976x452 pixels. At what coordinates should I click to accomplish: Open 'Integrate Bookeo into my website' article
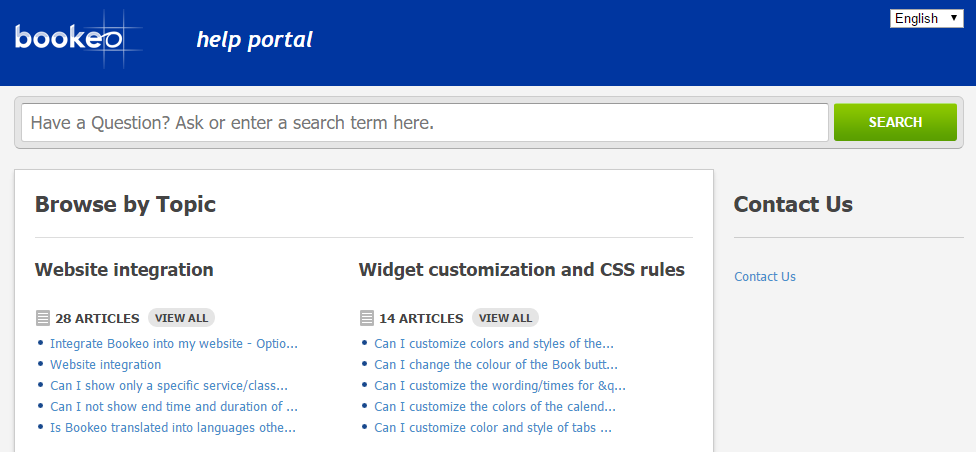tap(174, 343)
